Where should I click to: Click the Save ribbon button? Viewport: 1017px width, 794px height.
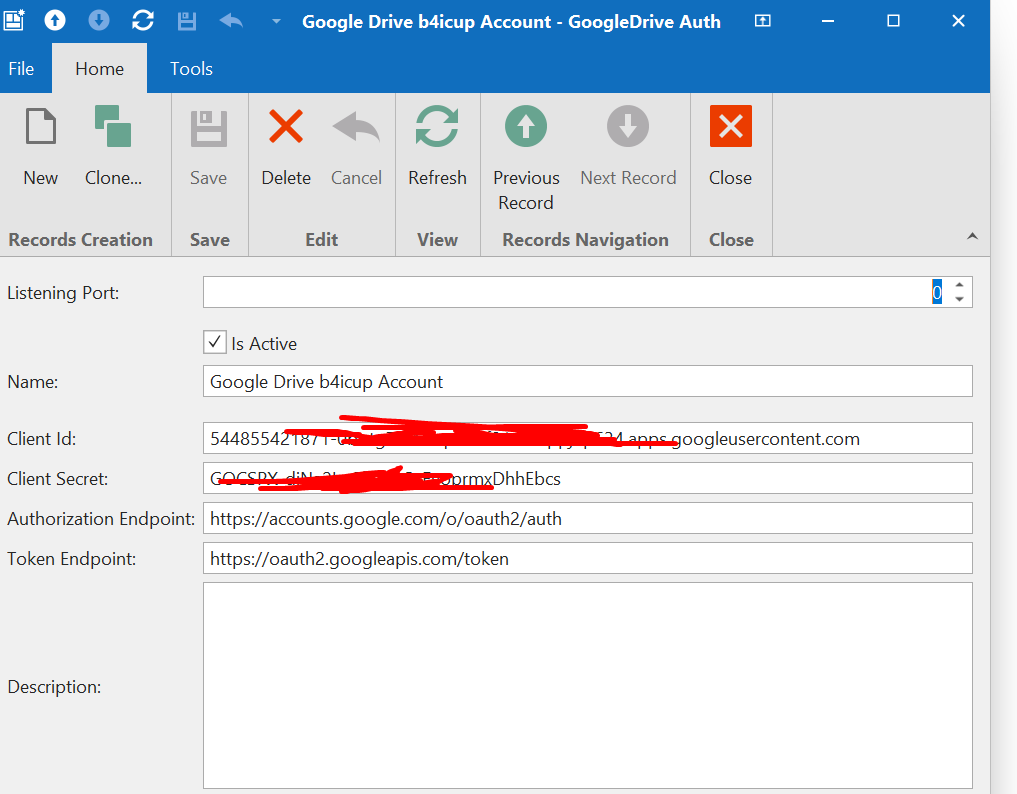(208, 147)
